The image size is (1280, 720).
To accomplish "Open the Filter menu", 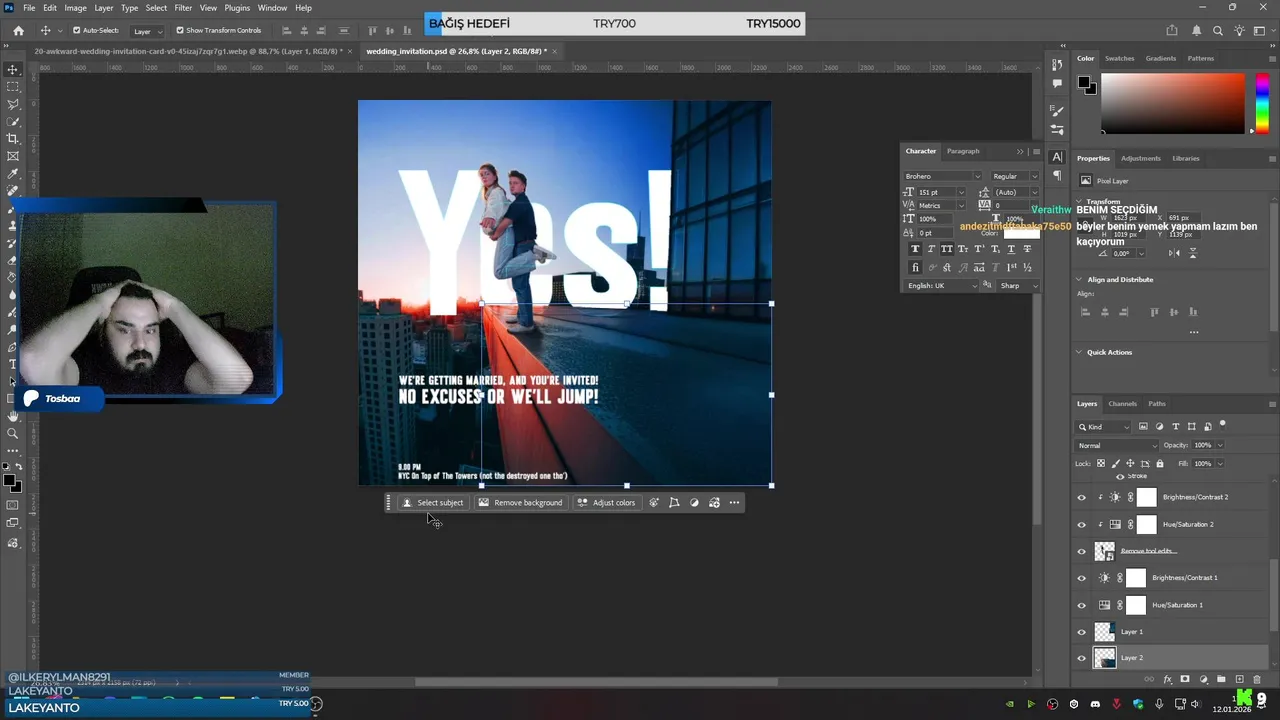I will click(183, 8).
